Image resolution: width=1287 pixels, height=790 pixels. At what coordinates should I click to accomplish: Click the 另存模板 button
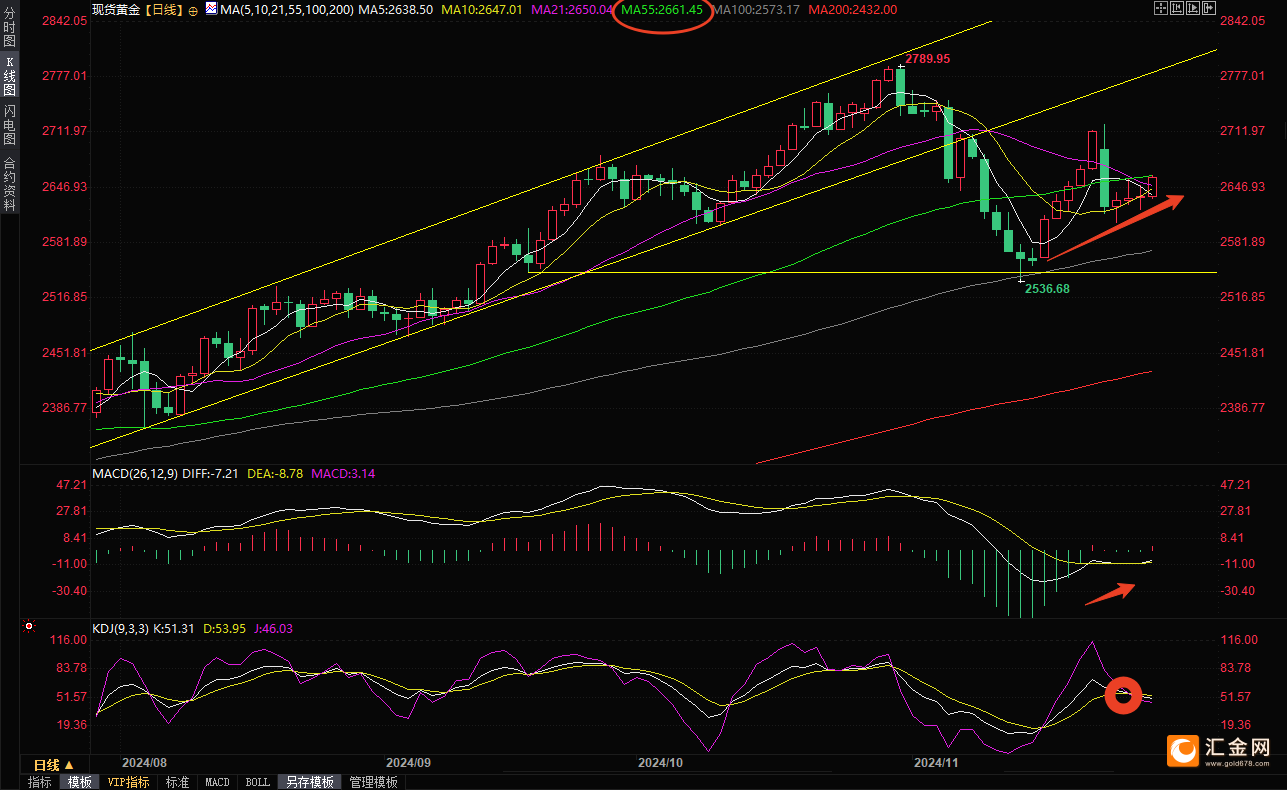309,782
